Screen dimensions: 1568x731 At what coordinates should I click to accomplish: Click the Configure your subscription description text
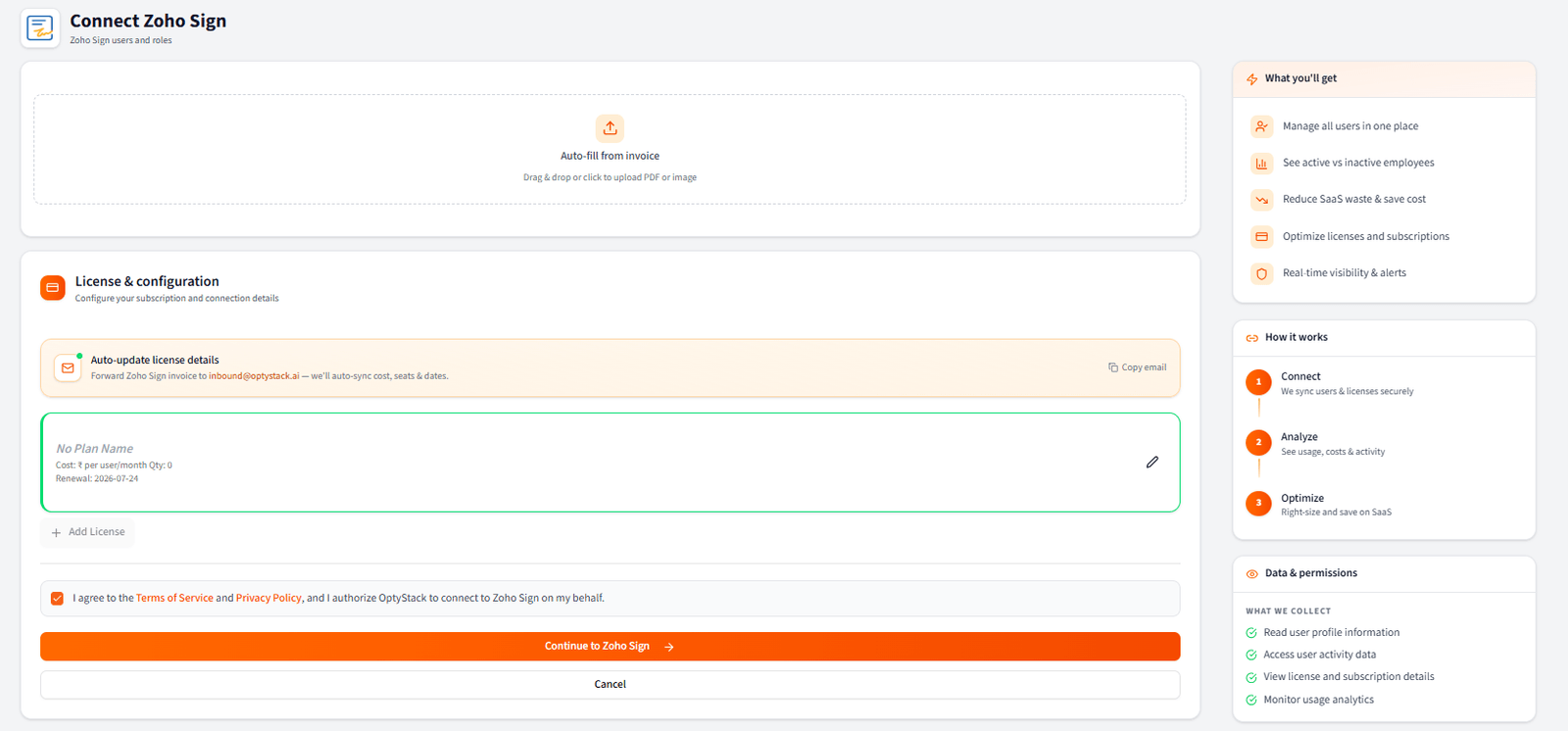click(x=176, y=299)
